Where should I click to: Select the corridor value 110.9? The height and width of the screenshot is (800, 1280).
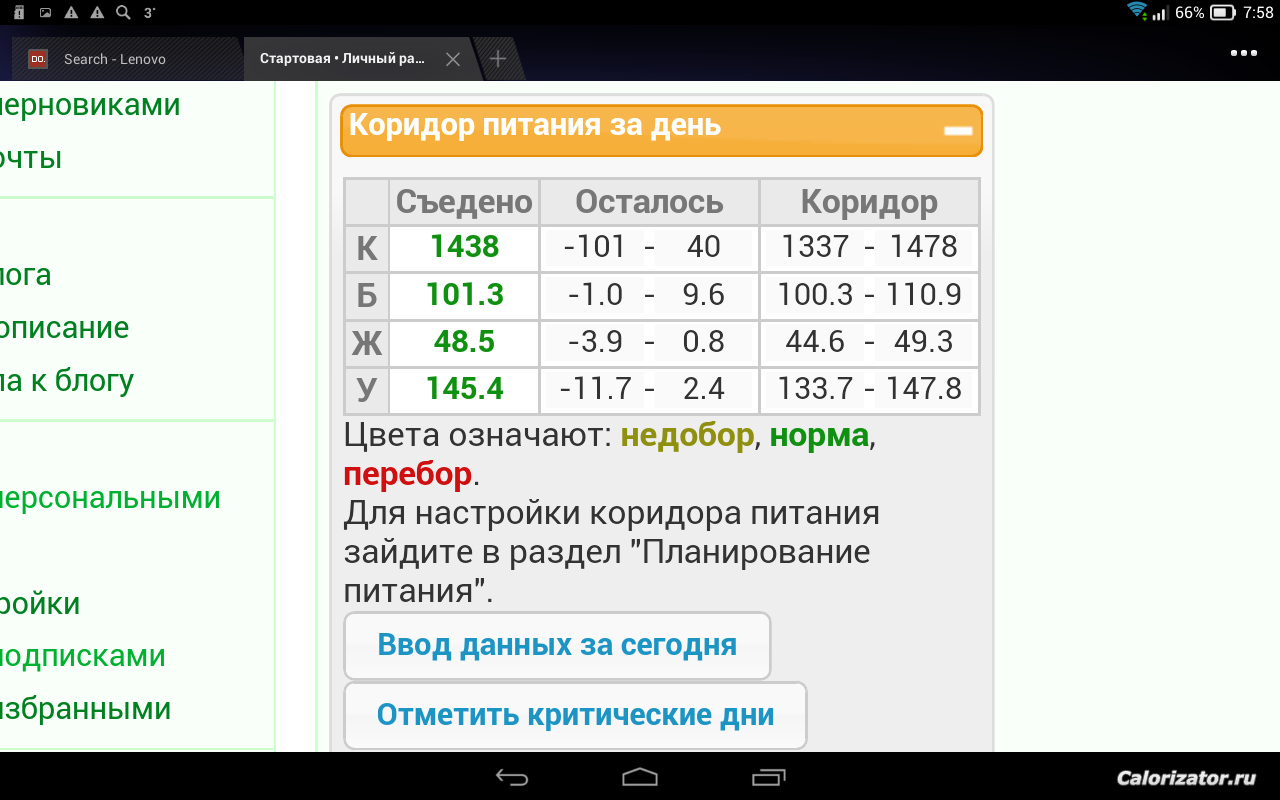[923, 294]
